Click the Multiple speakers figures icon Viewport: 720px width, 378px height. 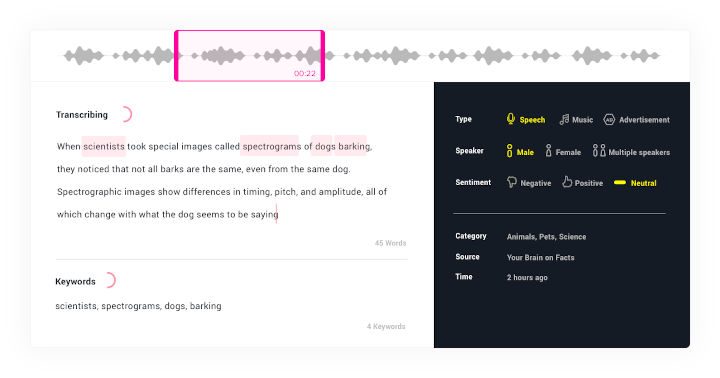[x=599, y=150]
